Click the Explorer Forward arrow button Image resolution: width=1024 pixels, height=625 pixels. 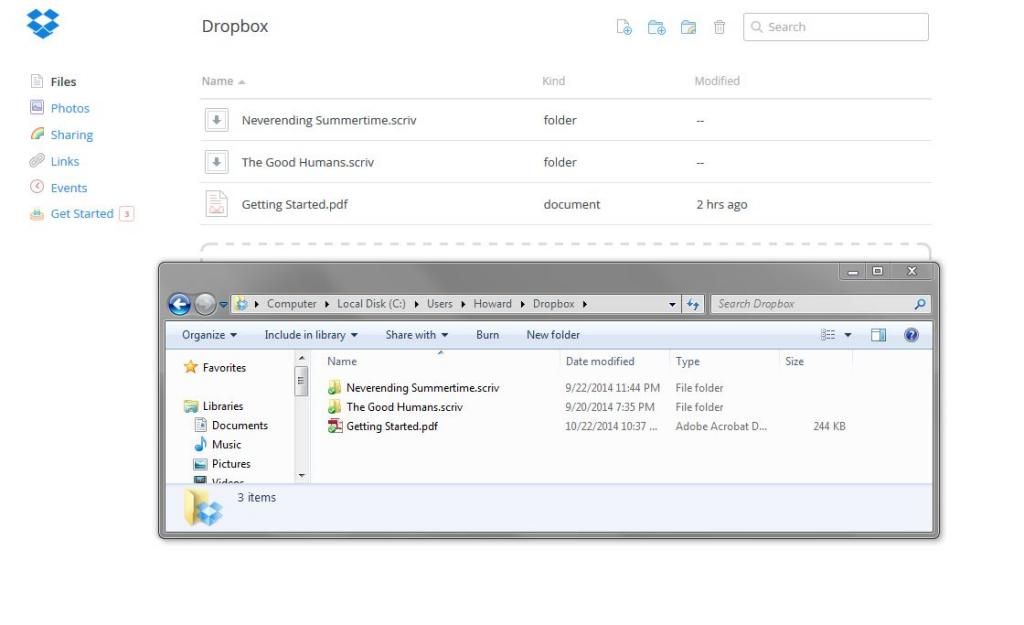click(205, 304)
